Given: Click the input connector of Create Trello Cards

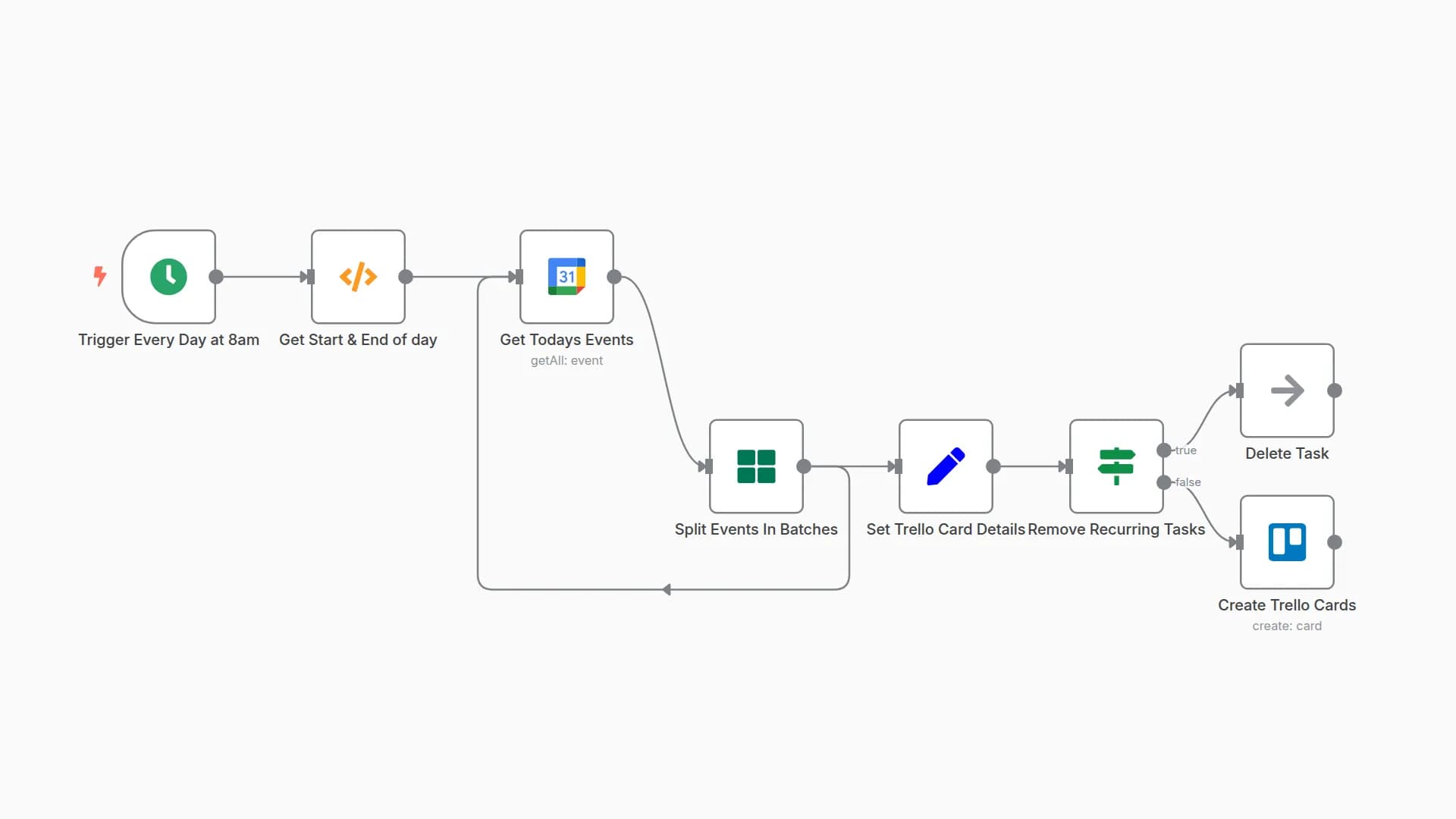Looking at the screenshot, I should 1240,542.
